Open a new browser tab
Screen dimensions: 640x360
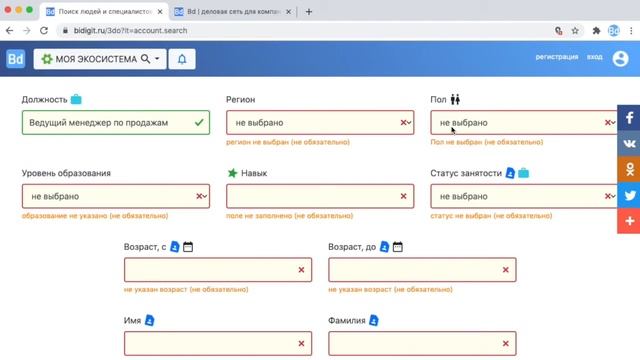(x=309, y=12)
